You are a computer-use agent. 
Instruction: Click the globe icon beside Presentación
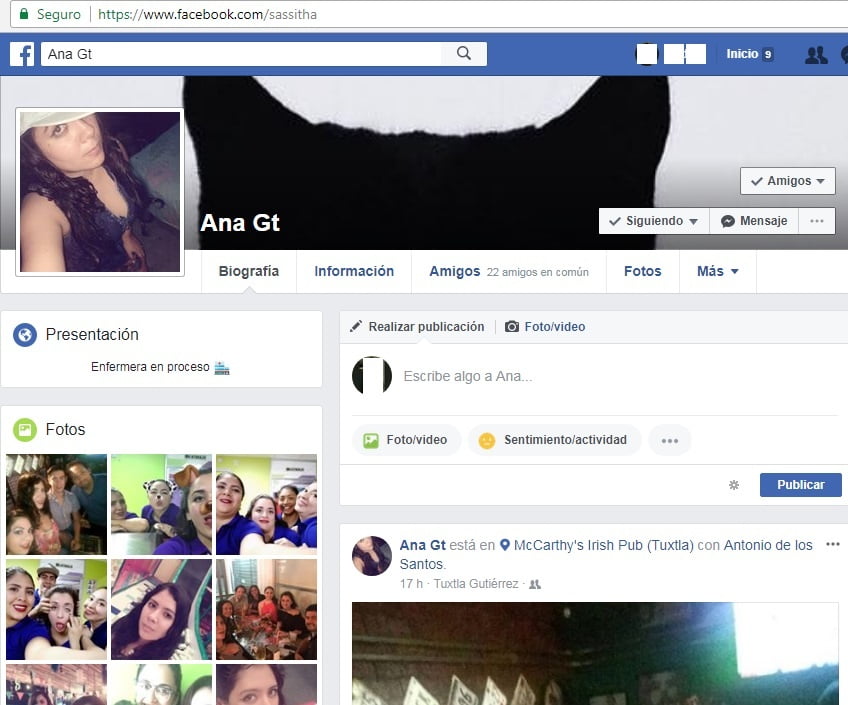click(25, 335)
